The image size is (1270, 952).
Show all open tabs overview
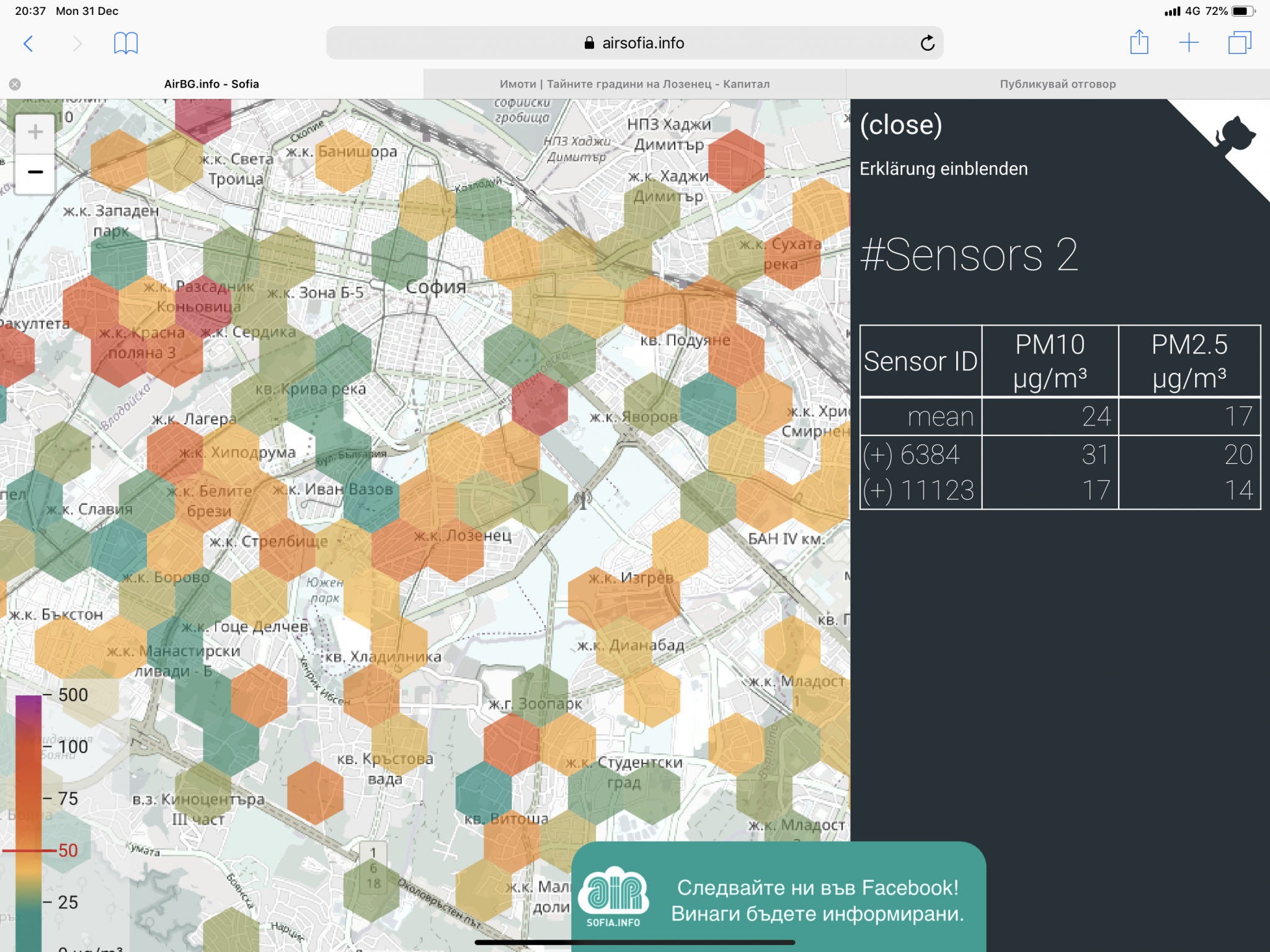tap(1239, 43)
